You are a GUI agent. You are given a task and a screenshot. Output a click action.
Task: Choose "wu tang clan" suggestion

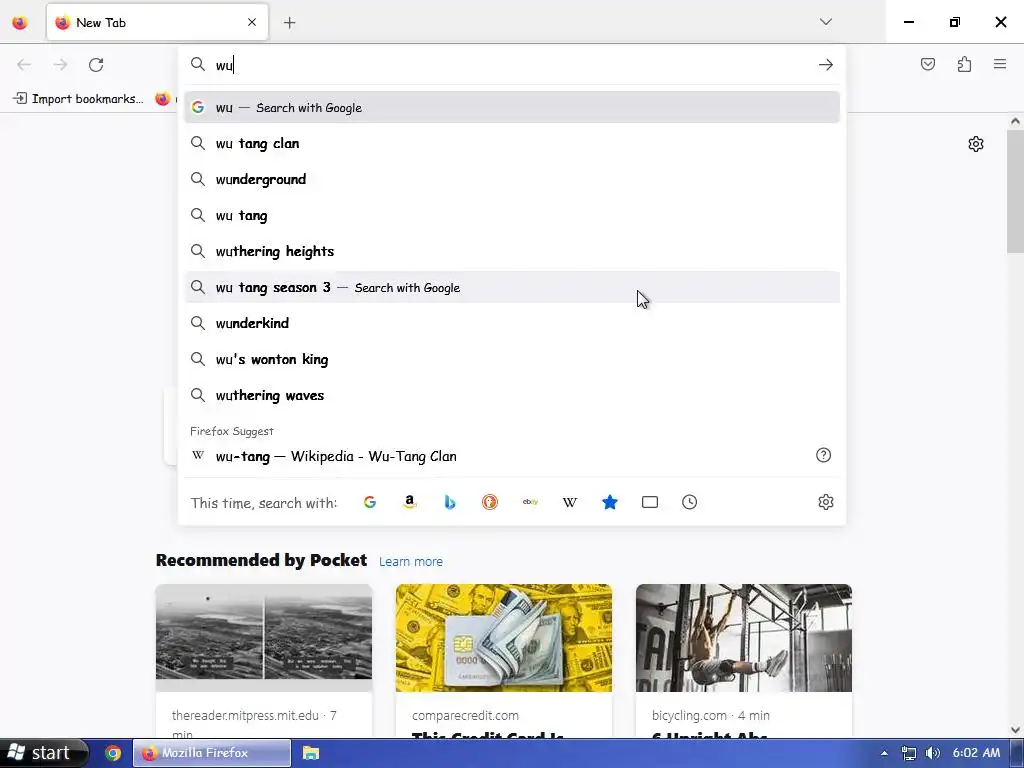512,144
